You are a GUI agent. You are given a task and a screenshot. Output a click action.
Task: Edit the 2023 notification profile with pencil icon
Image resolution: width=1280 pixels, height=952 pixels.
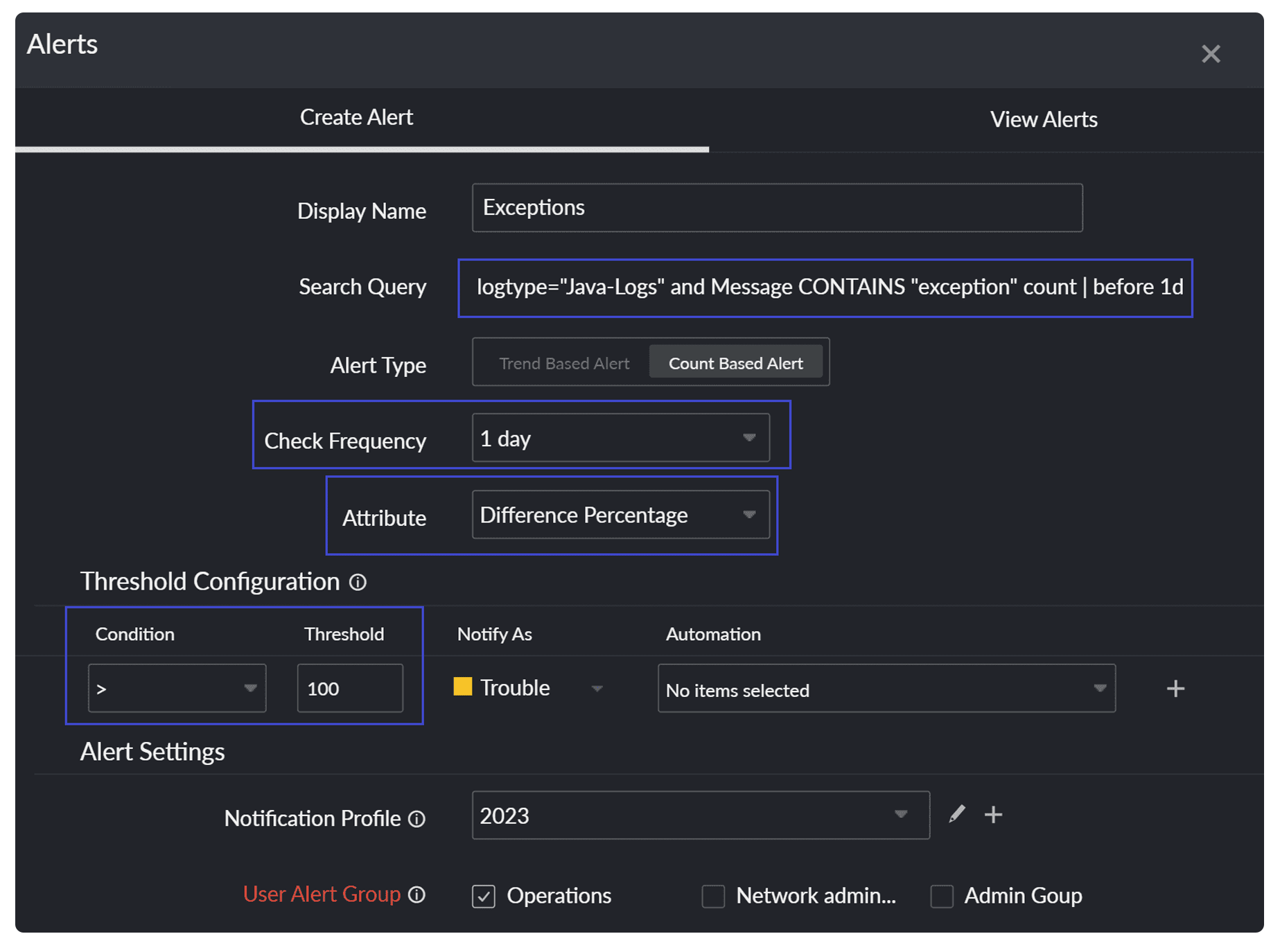coord(957,815)
